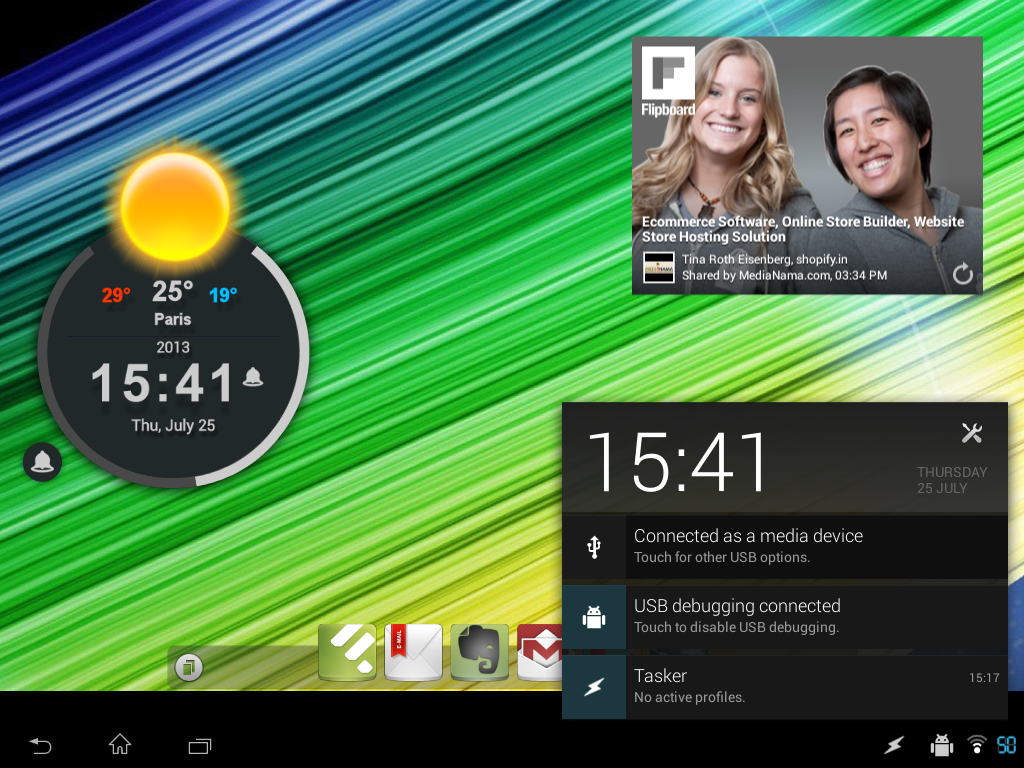Go to Home screen button

[120, 744]
